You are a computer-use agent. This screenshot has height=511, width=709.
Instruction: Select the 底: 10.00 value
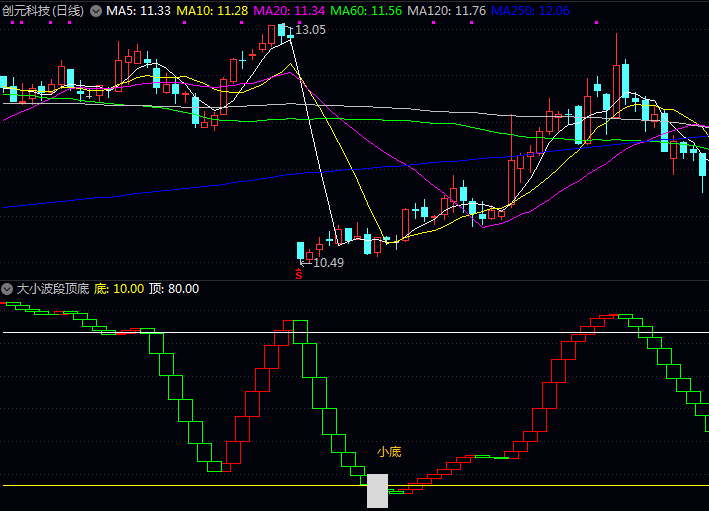(x=119, y=289)
